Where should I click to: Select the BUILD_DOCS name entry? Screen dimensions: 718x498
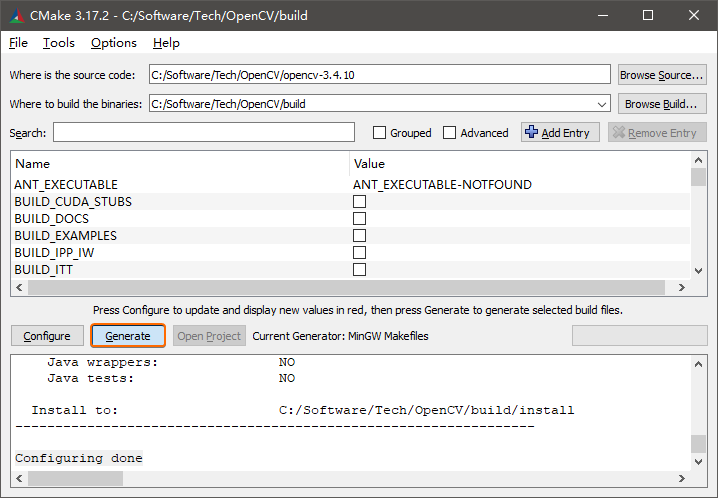click(52, 219)
